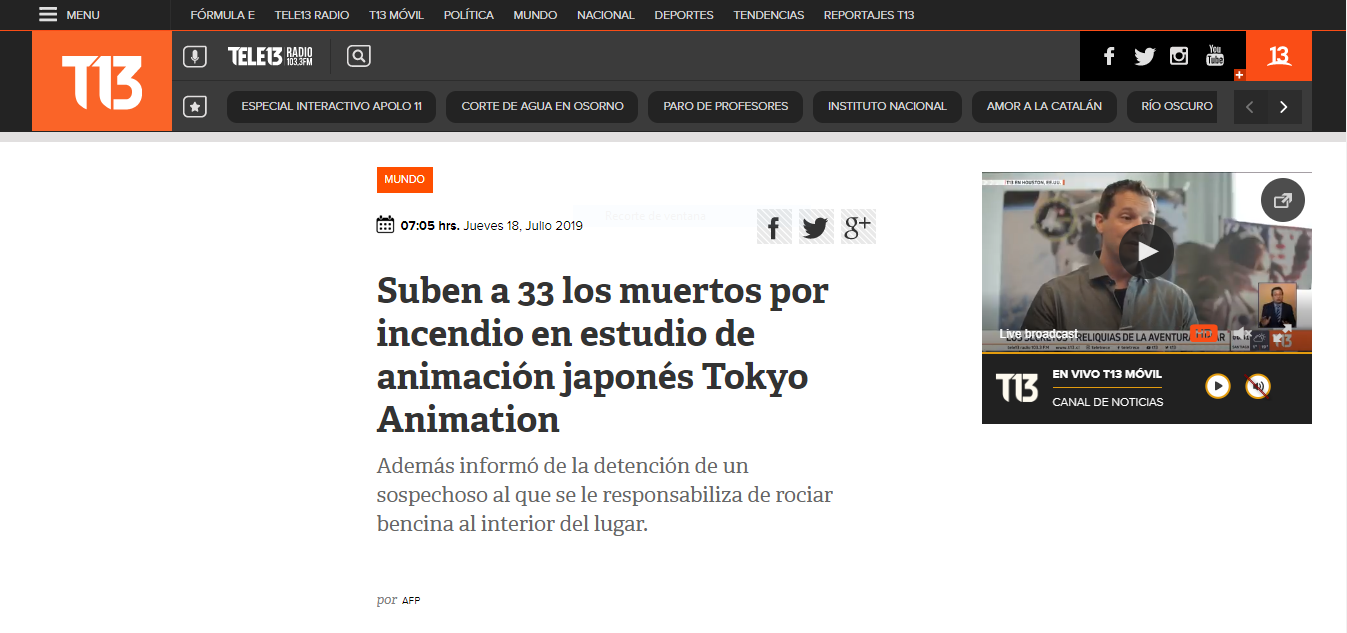1347x633 pixels.
Task: Click the calendar icon by the date
Action: [385, 225]
